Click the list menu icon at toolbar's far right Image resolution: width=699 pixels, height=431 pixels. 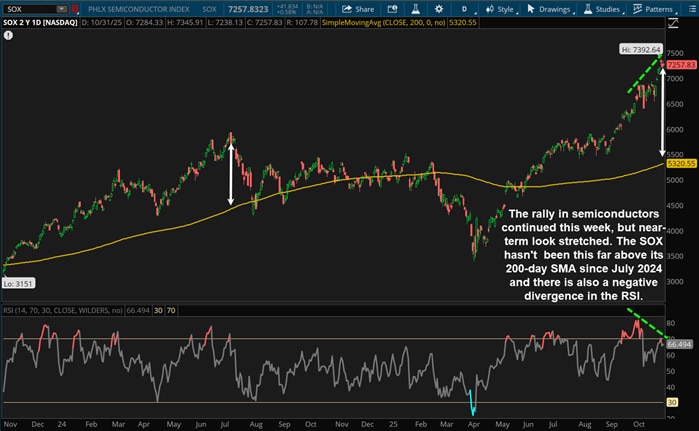click(692, 9)
